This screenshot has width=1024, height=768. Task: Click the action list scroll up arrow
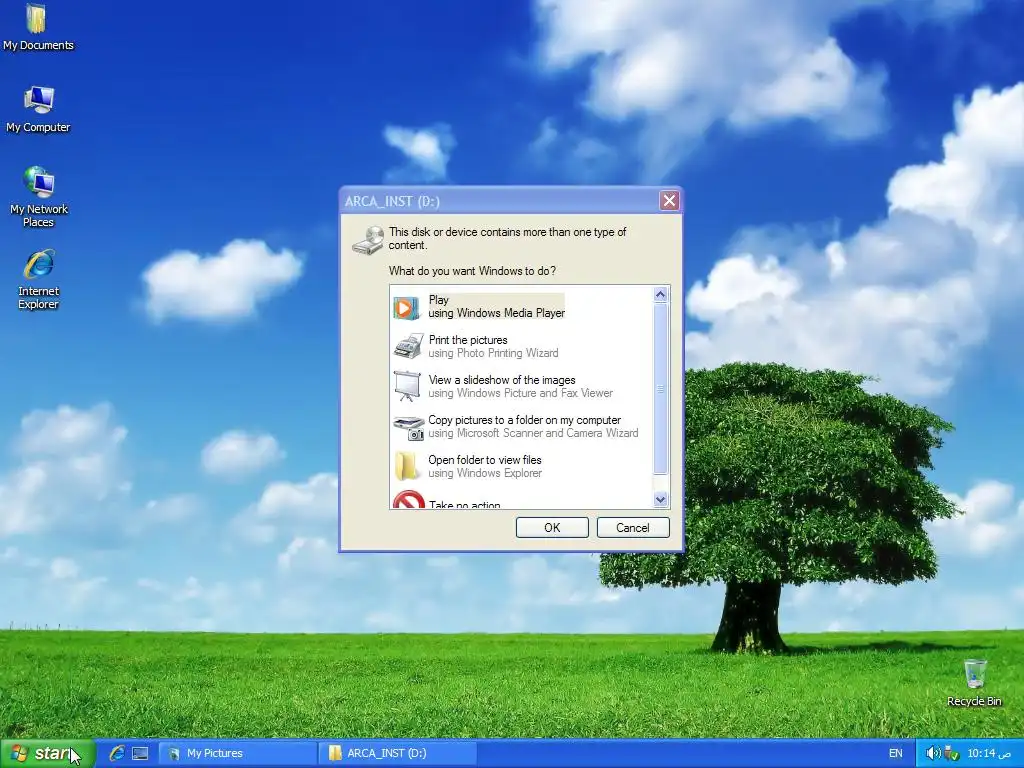point(660,295)
